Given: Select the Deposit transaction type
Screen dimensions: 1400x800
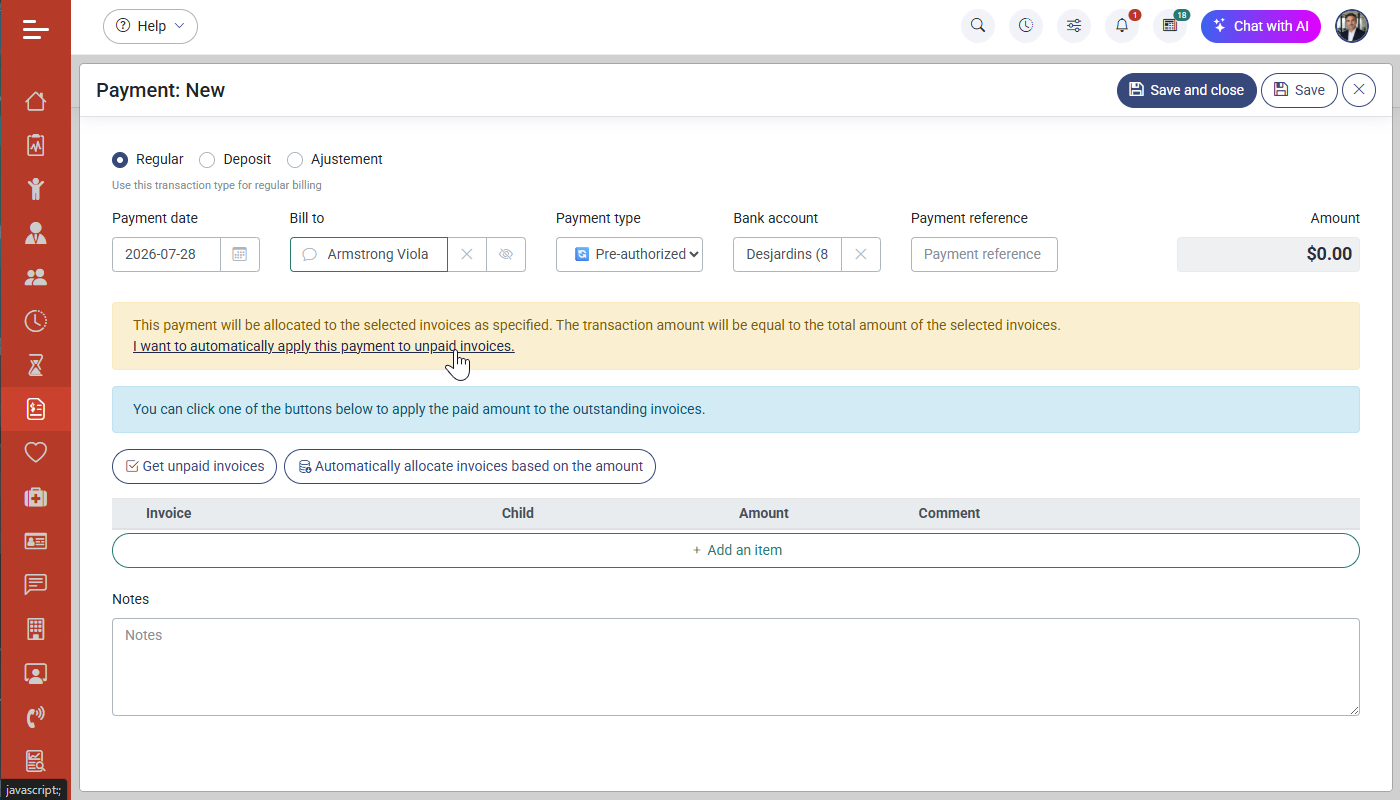Looking at the screenshot, I should tap(207, 159).
